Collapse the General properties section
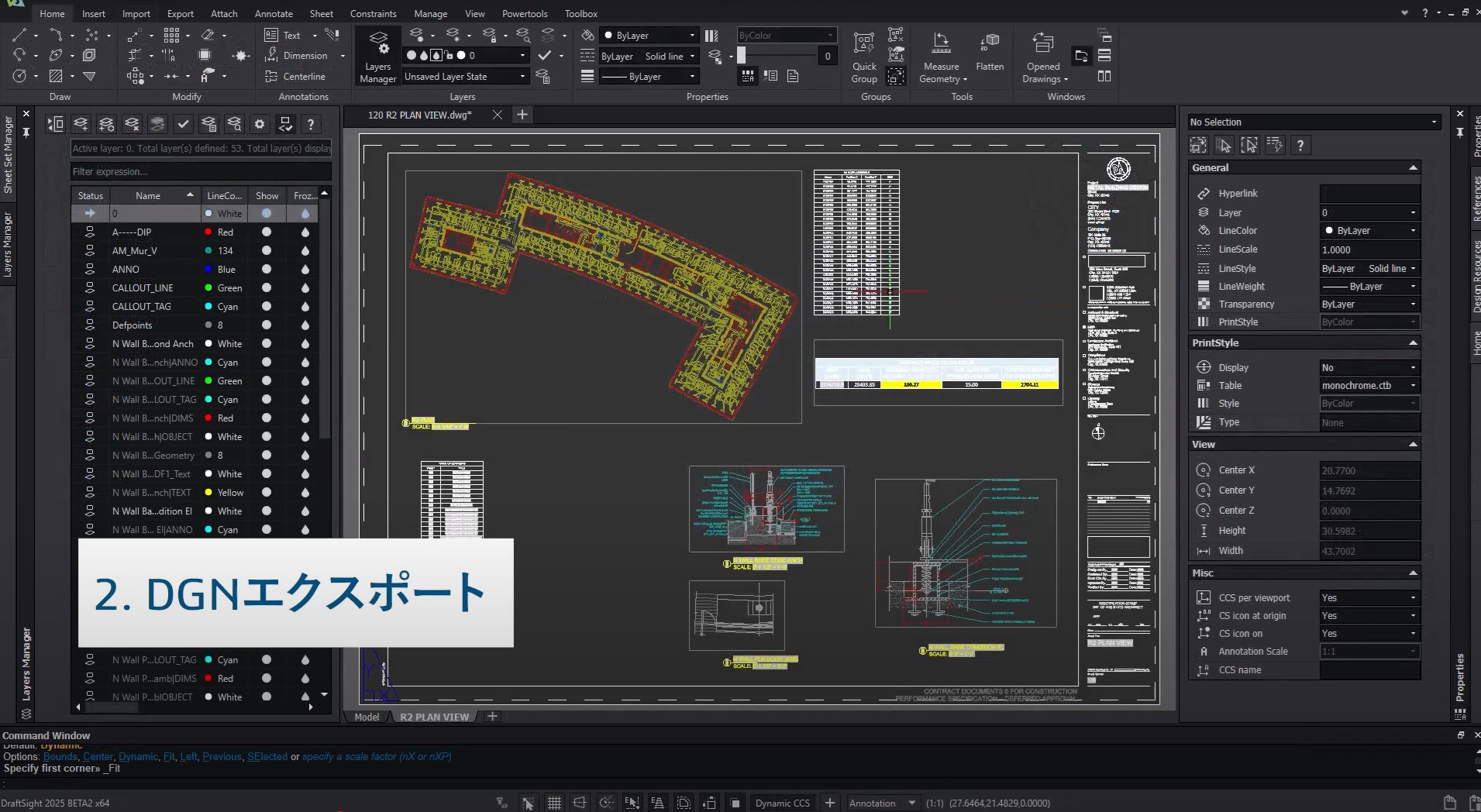The image size is (1481, 812). pyautogui.click(x=1412, y=168)
